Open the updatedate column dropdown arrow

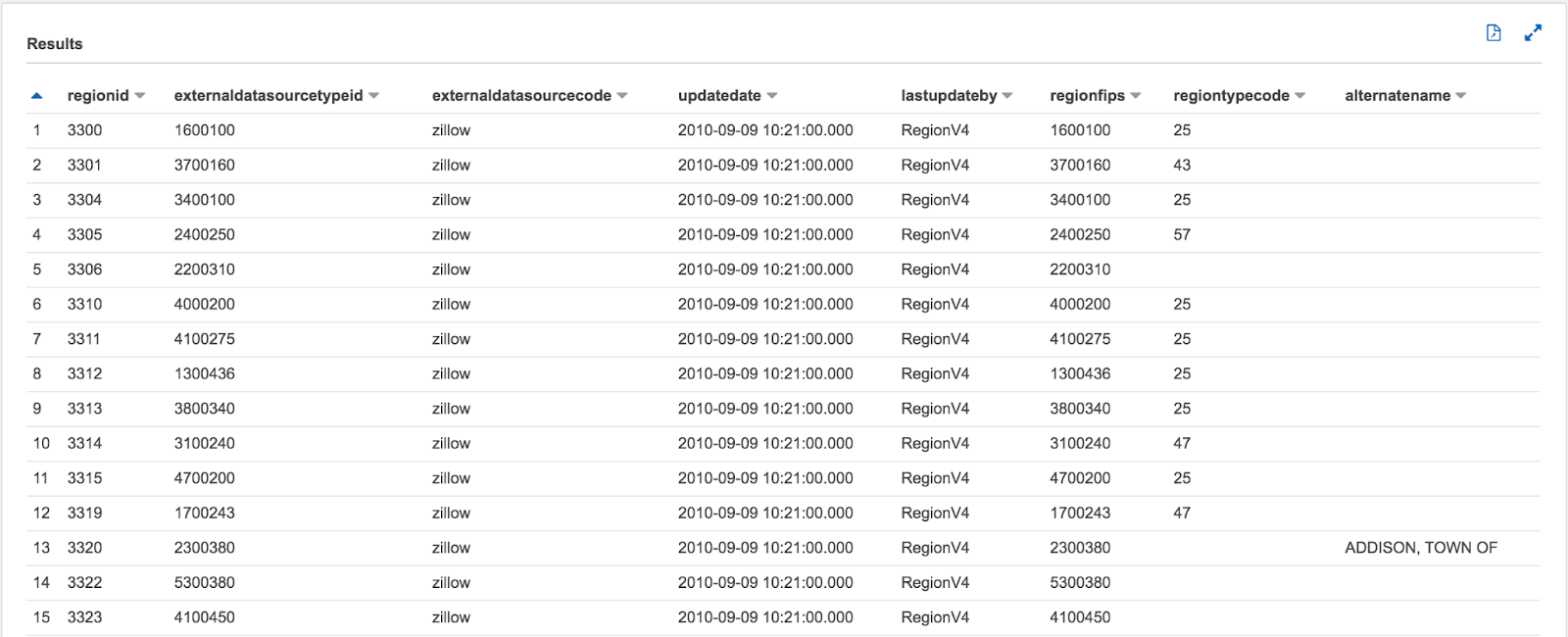(x=772, y=96)
